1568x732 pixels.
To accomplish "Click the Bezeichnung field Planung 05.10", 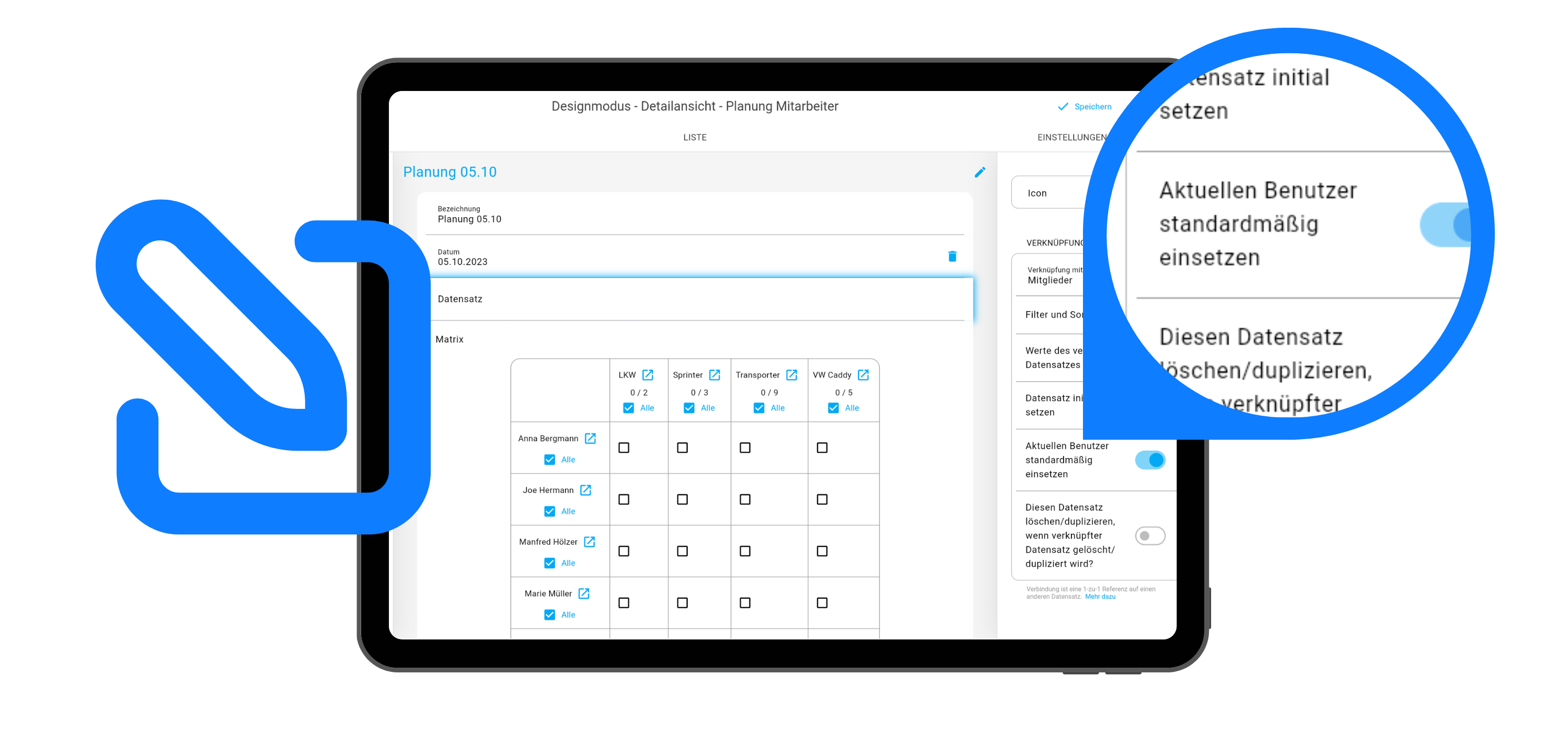I will click(694, 214).
